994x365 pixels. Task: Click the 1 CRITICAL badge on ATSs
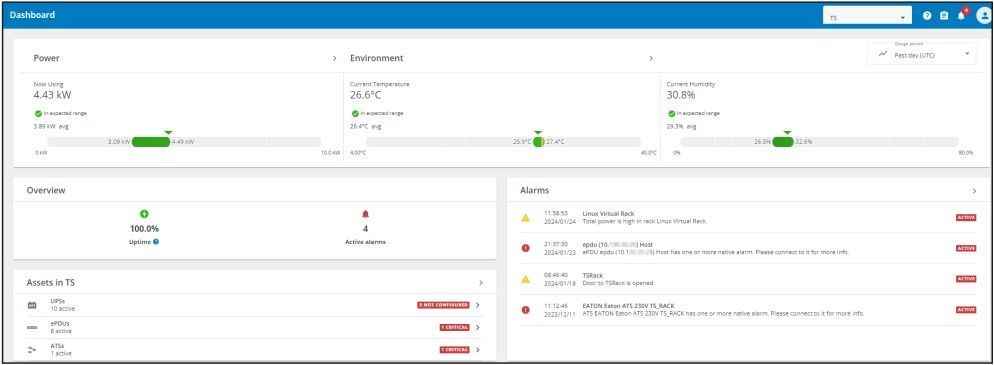(x=455, y=350)
